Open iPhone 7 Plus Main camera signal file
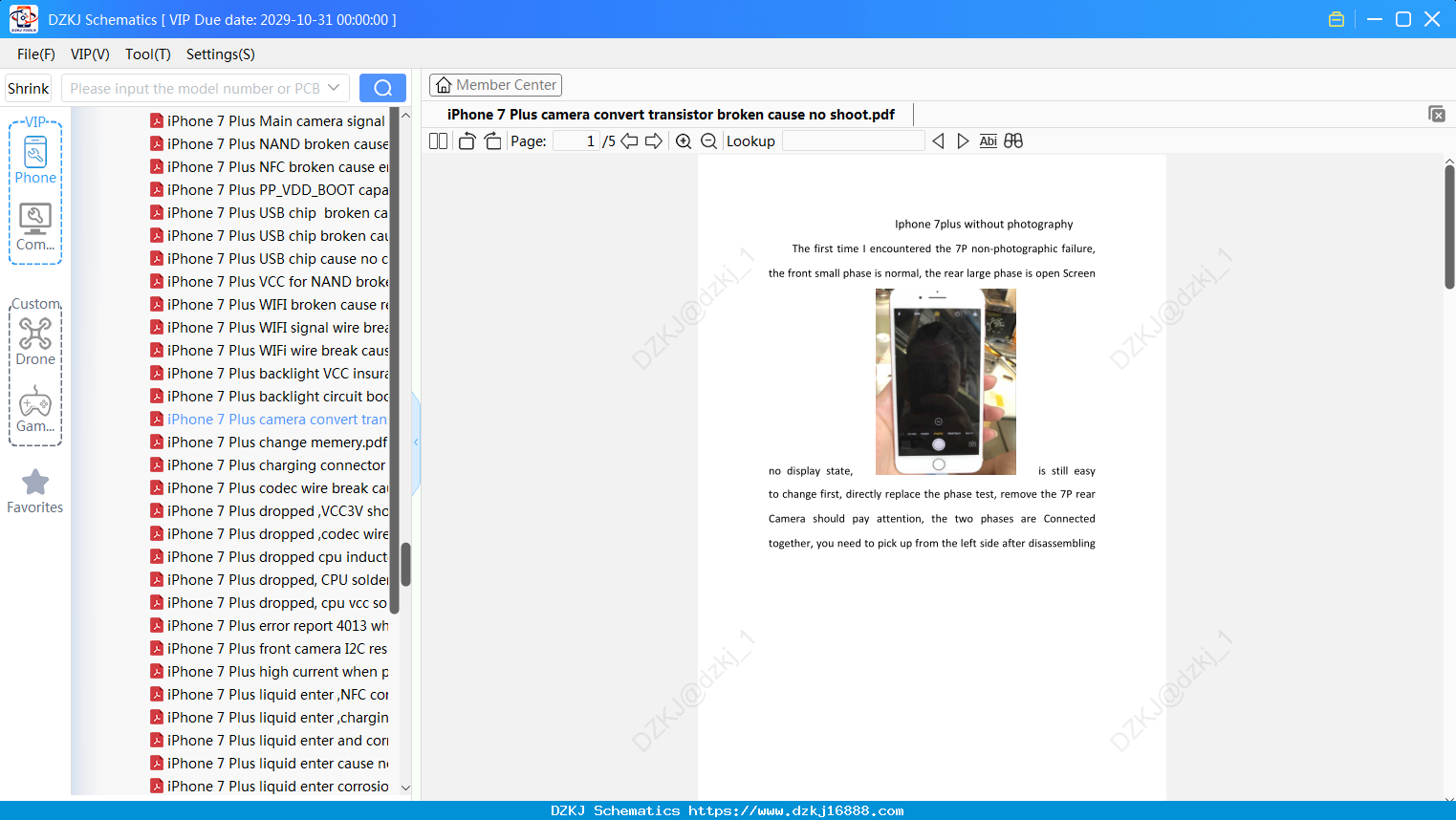1456x820 pixels. pos(269,121)
